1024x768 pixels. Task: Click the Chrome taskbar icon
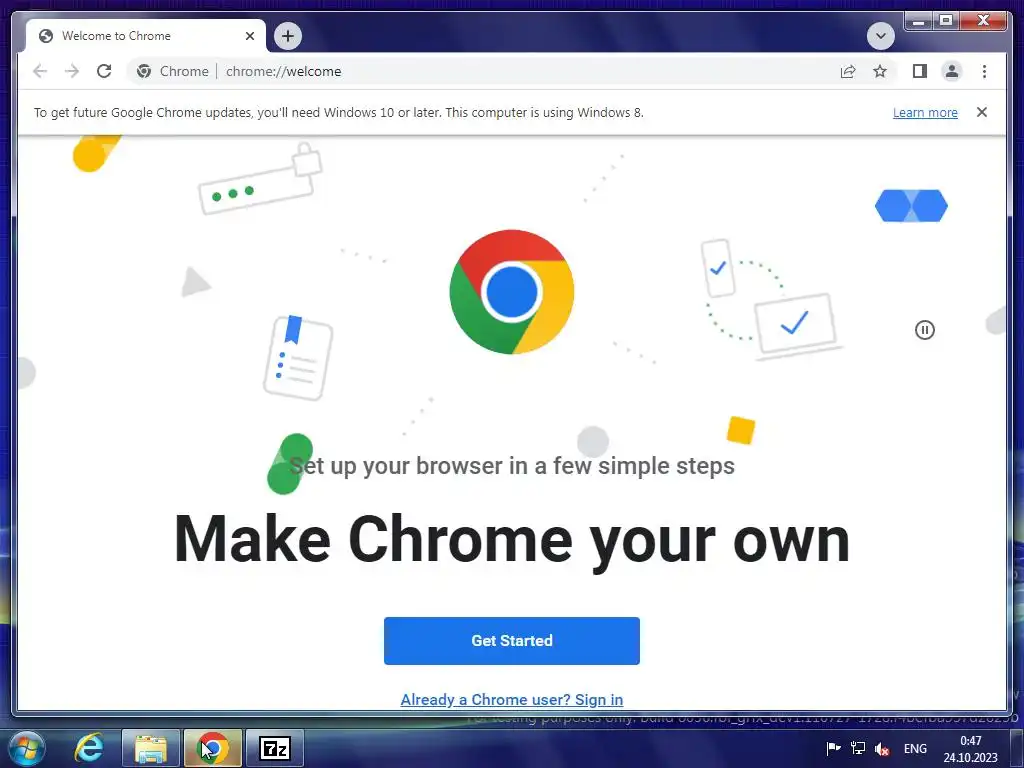point(213,748)
